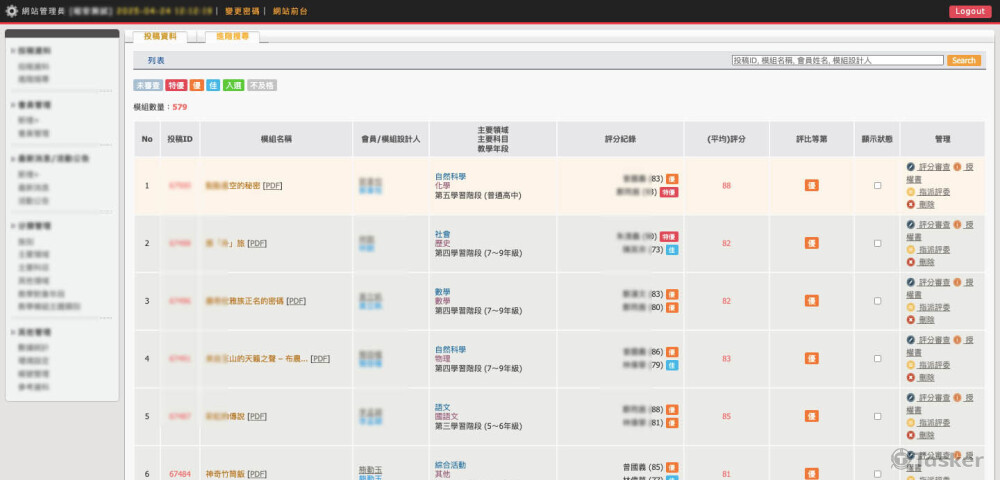Click the orange 授權書 icon in row 4

coord(957,340)
